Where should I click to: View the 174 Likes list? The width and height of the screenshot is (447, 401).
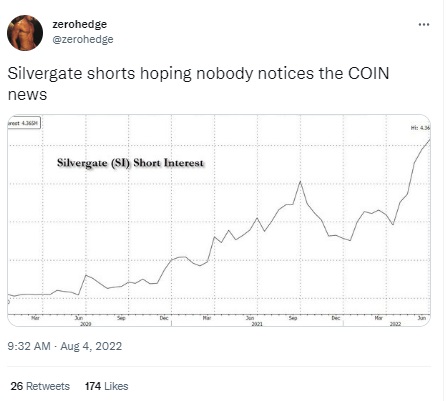point(106,386)
